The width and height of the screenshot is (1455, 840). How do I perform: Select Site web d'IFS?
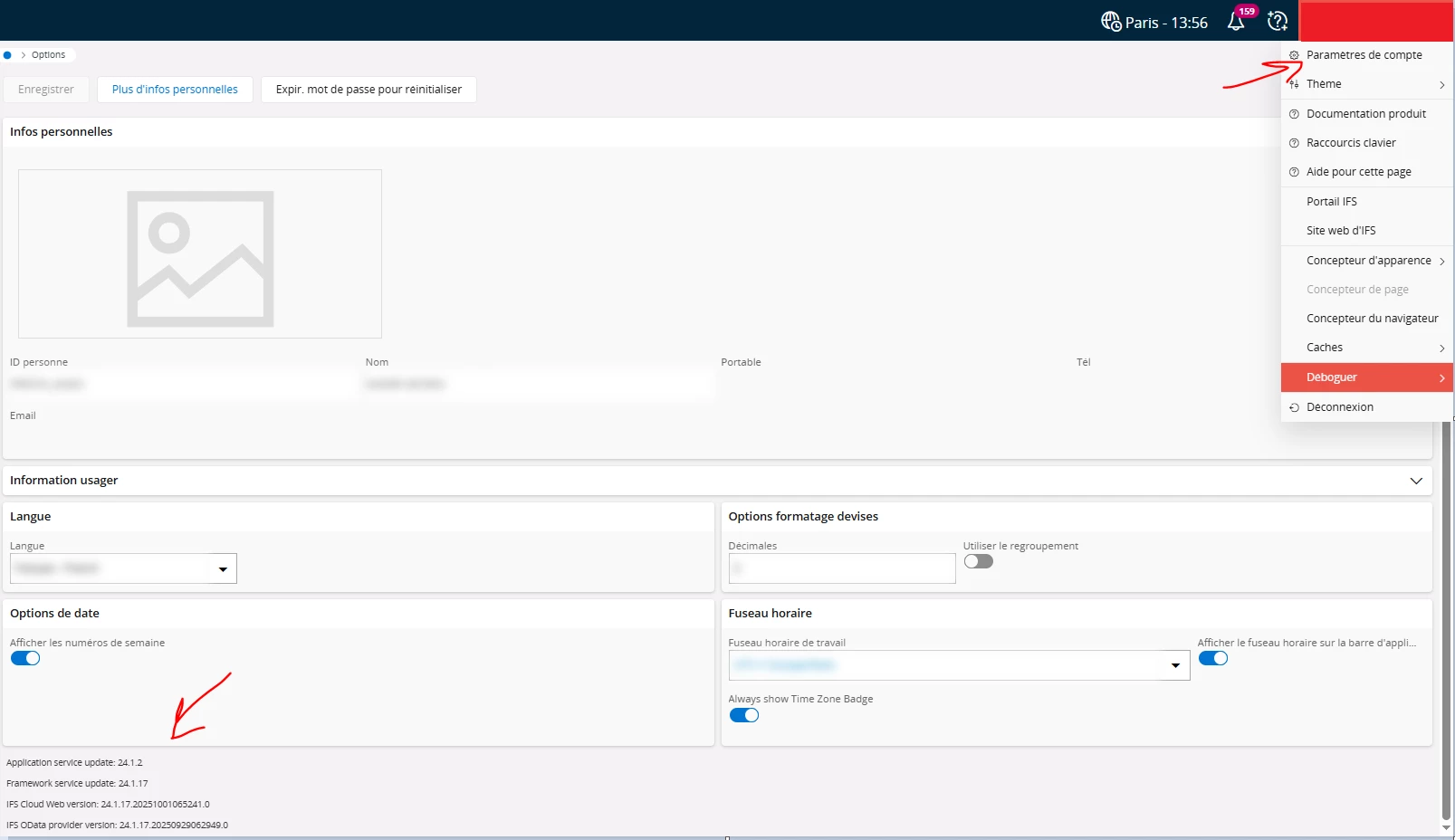click(1367, 231)
